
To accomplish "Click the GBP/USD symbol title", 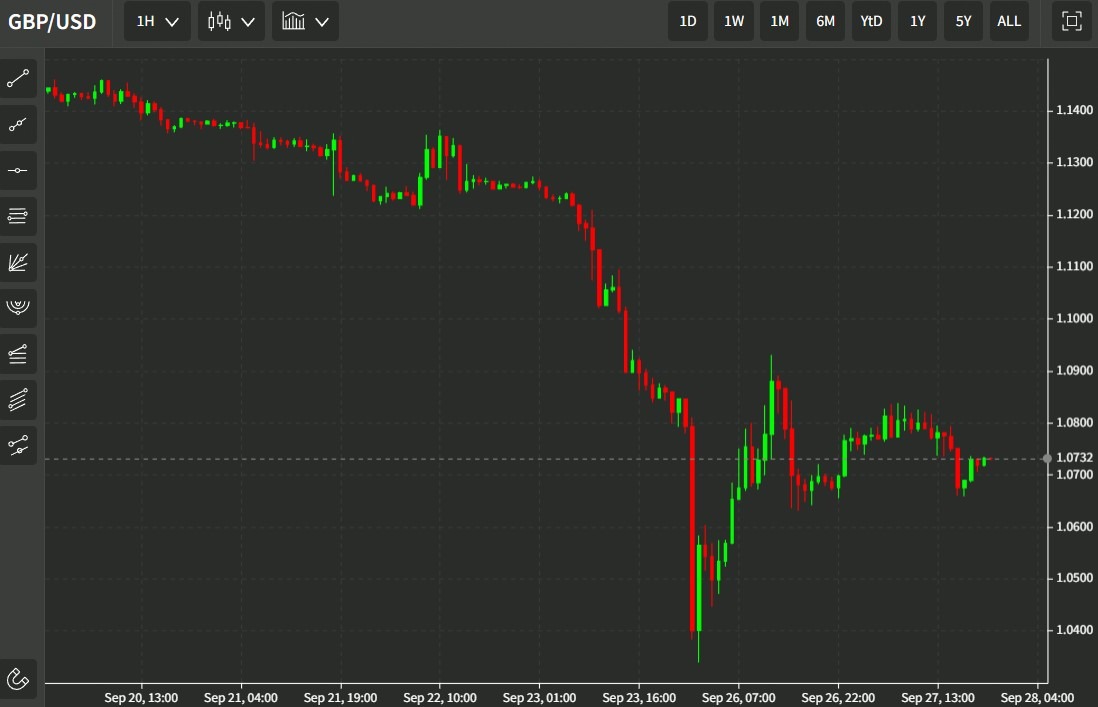I will (x=52, y=22).
